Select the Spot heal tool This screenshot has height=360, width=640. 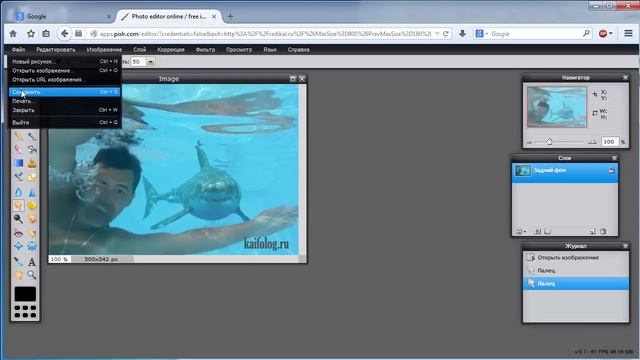pos(32,233)
